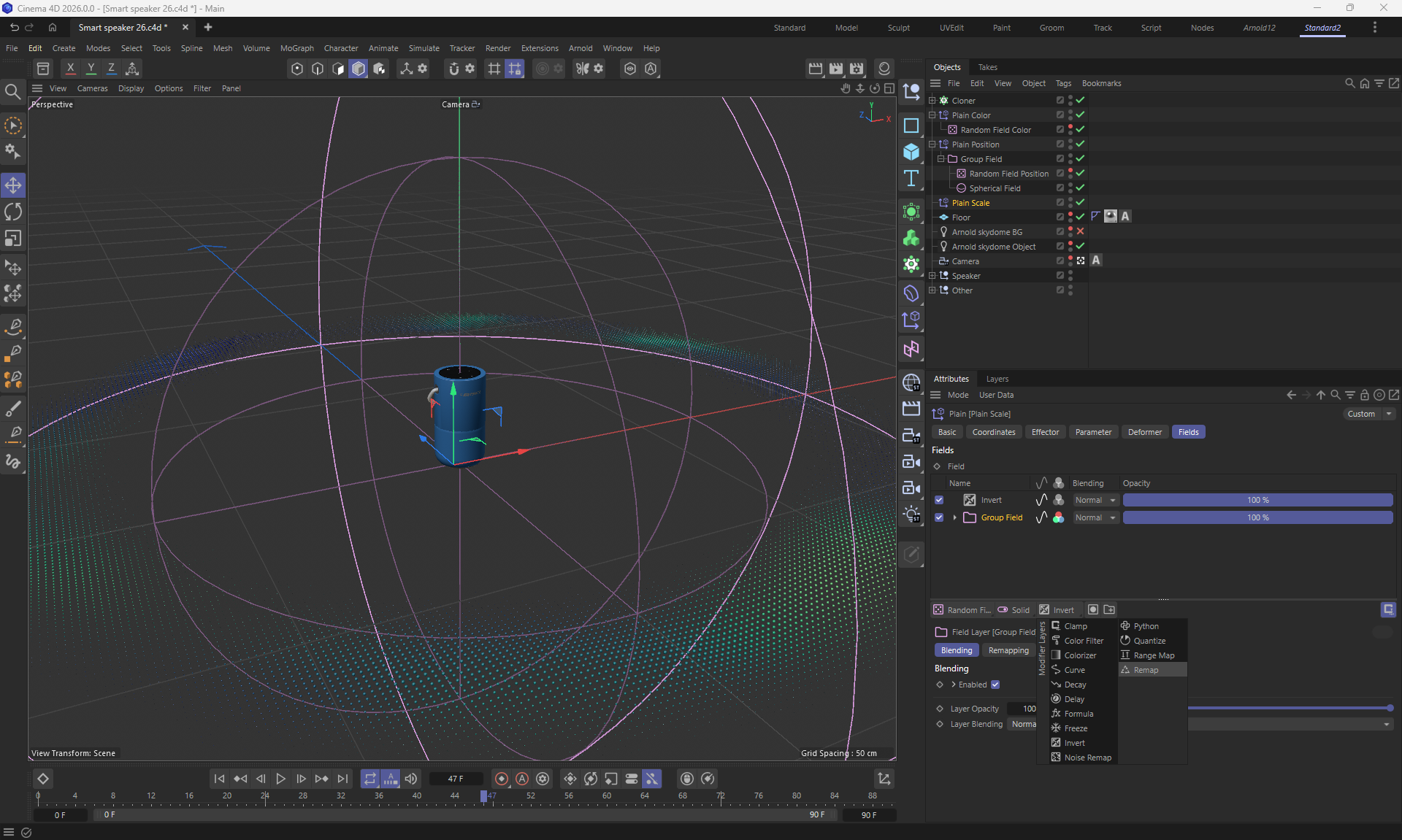Switch to the Effector tab
This screenshot has width=1402, height=840.
(x=1045, y=432)
